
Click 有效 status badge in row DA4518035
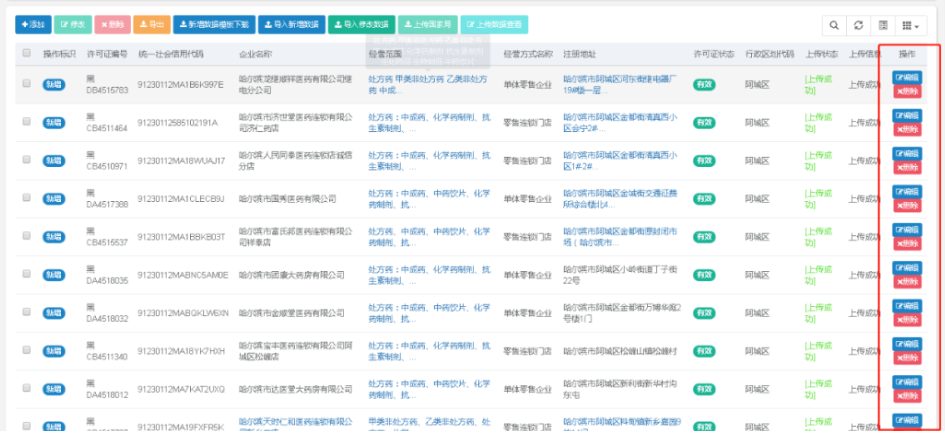[704, 275]
